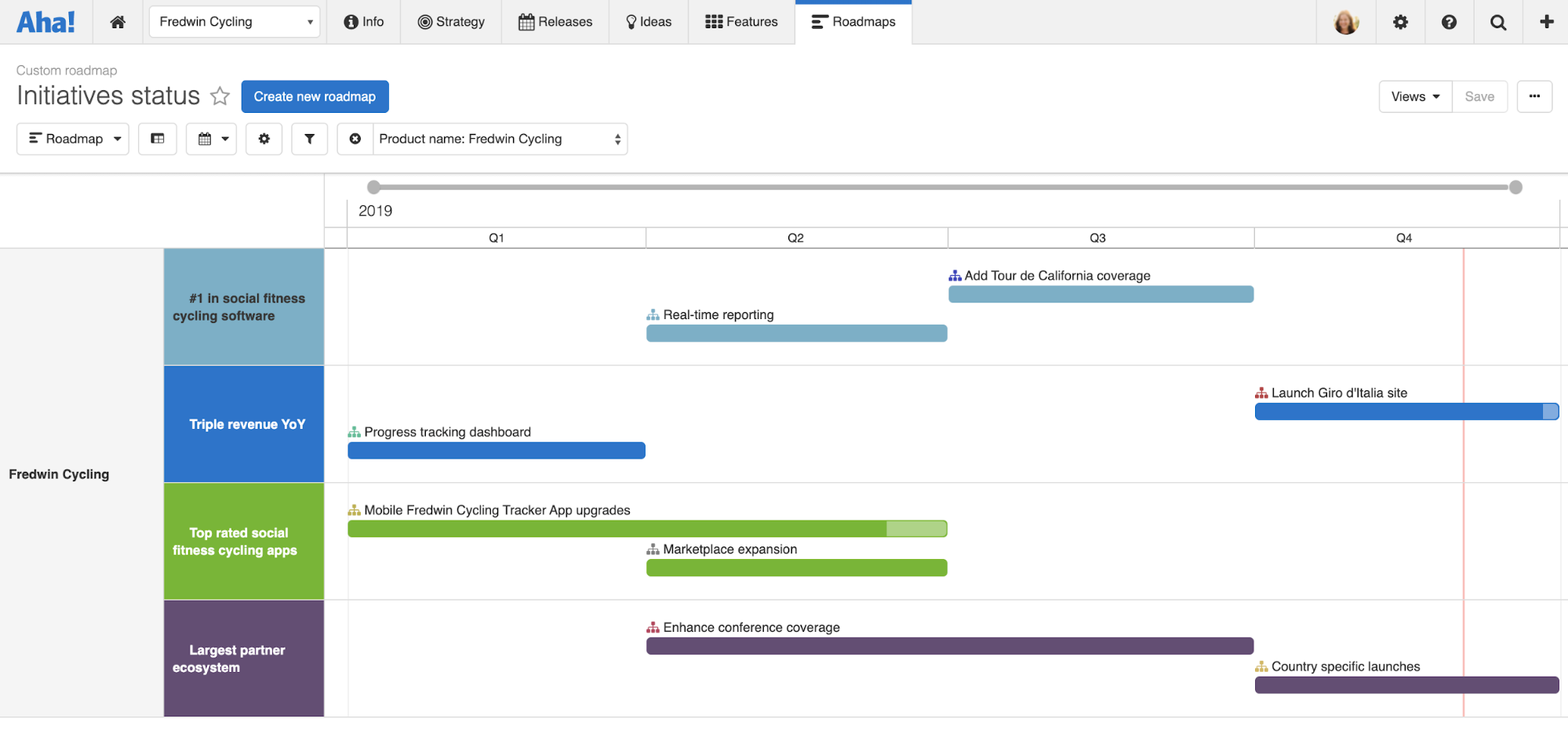
Task: Open account settings gear in top bar
Action: 1400,22
